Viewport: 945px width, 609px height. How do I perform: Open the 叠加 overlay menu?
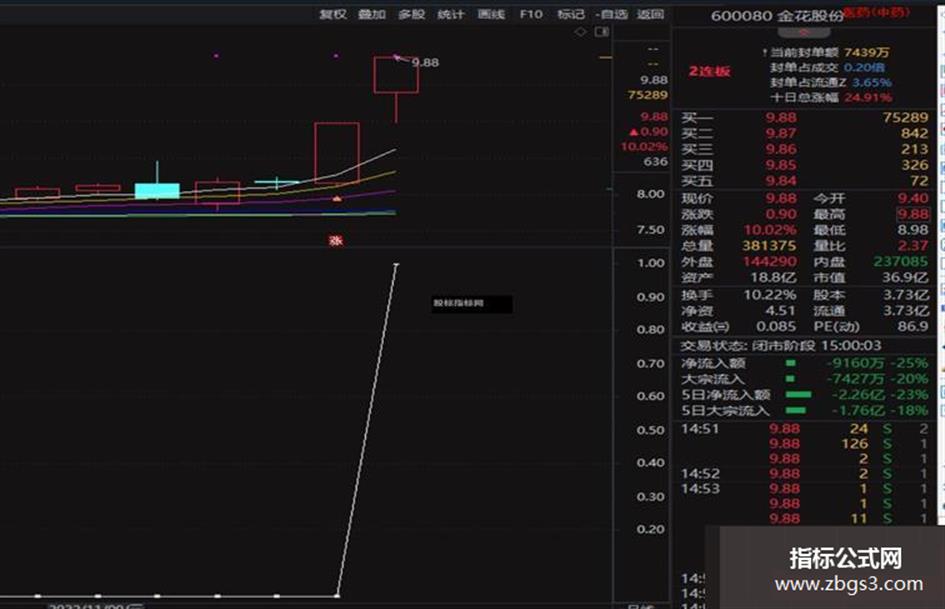[x=371, y=14]
